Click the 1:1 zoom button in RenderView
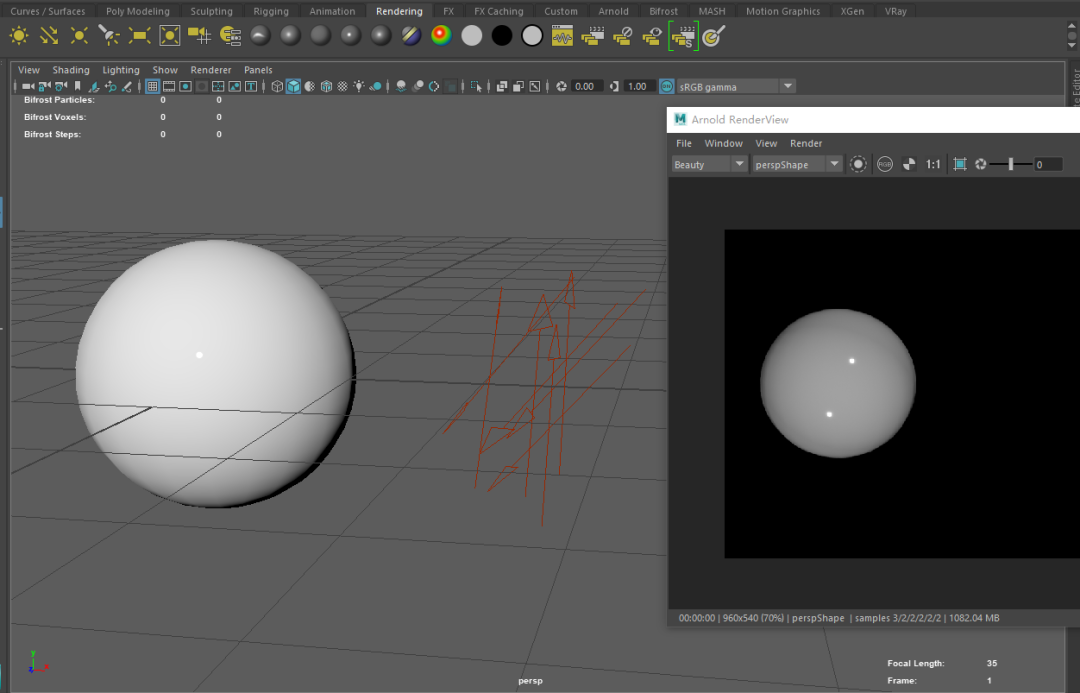 pyautogui.click(x=933, y=164)
